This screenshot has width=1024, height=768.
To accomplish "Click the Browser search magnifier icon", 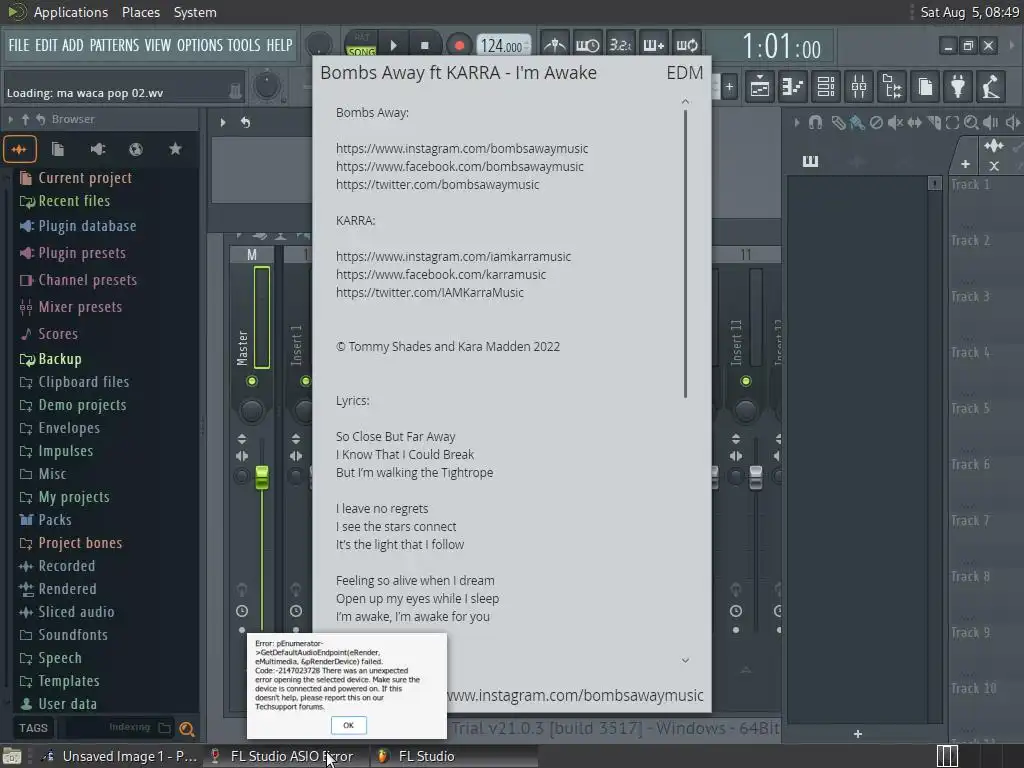I will (187, 728).
